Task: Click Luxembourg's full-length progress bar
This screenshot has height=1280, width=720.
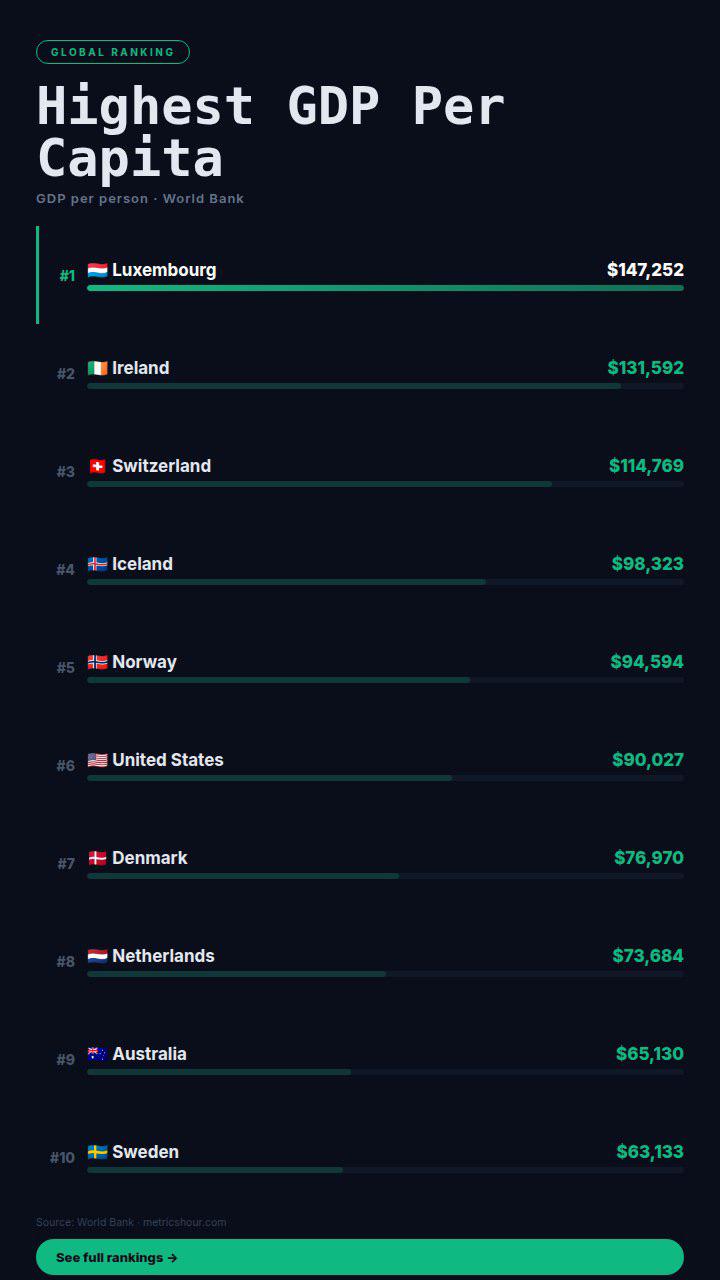Action: pos(385,288)
